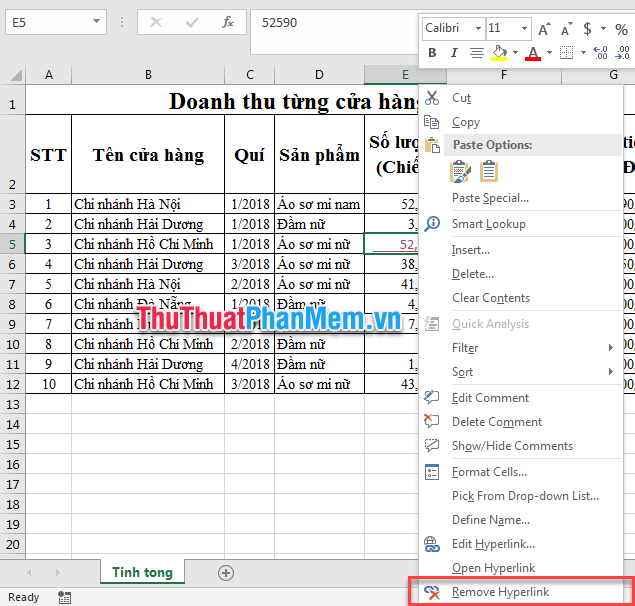The image size is (635, 606).
Task: Click the Center align icon
Action: coord(477,53)
